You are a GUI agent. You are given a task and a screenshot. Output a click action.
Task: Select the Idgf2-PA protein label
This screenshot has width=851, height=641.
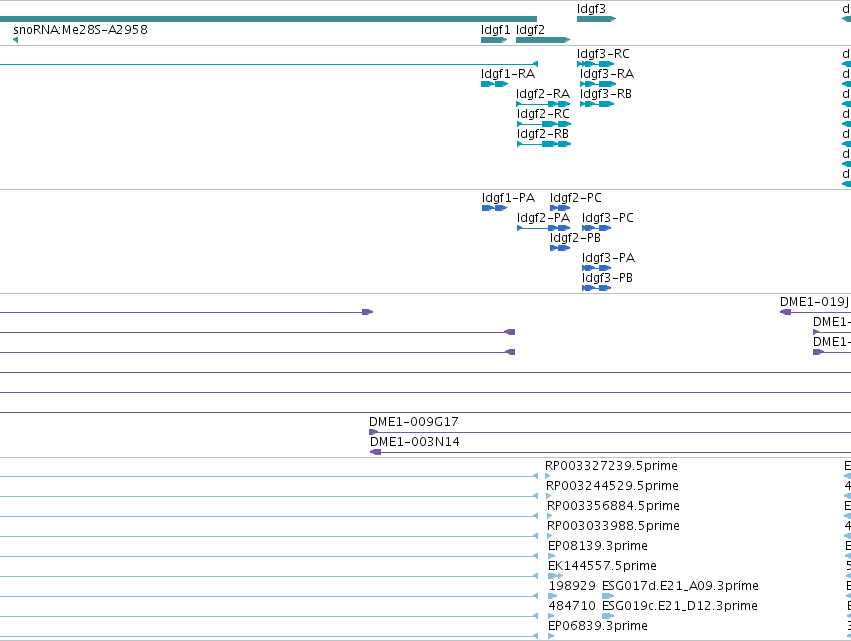click(x=543, y=218)
